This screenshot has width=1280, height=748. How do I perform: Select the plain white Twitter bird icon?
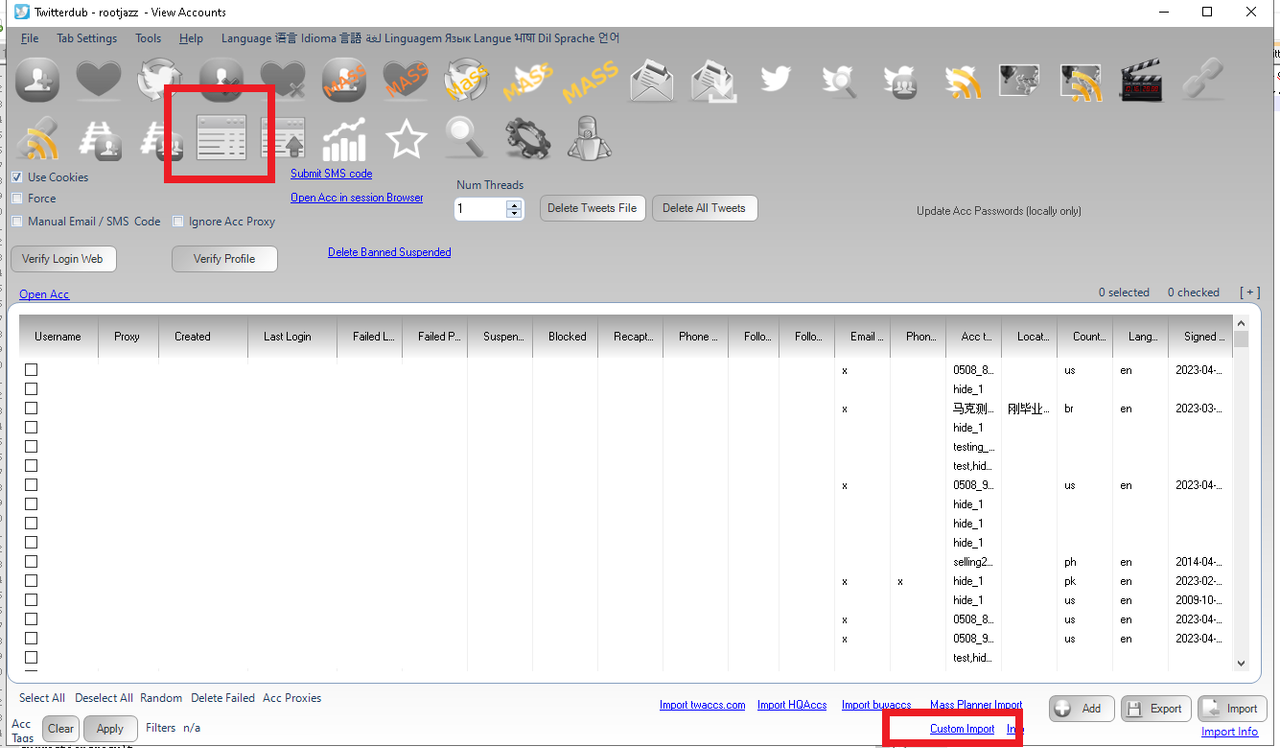coord(776,79)
